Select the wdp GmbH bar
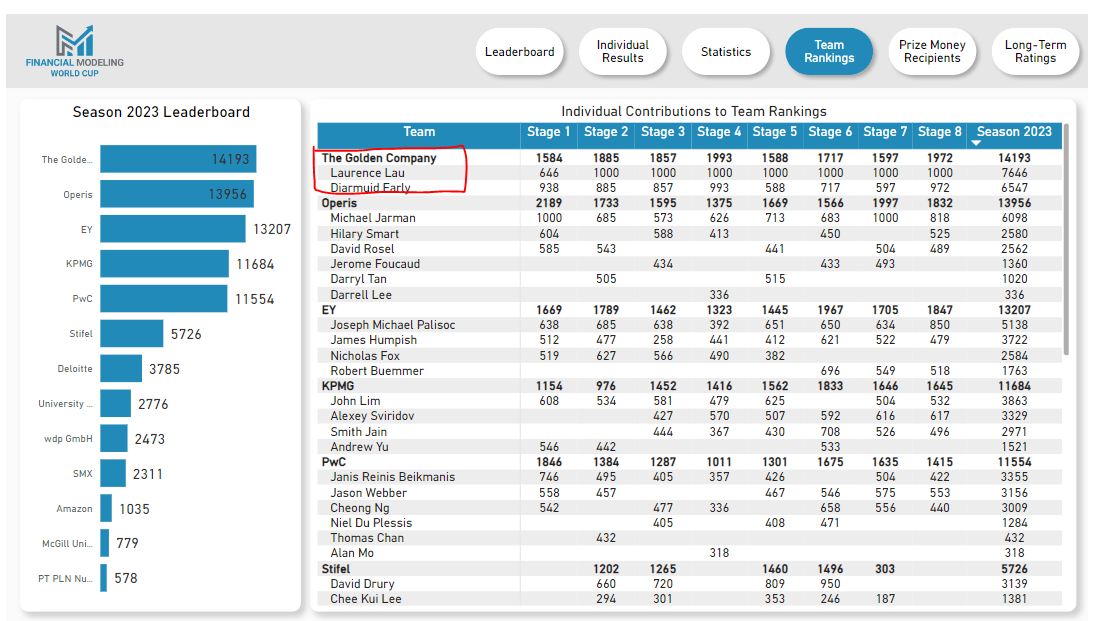Screen dimensions: 1094x621 tap(114, 438)
